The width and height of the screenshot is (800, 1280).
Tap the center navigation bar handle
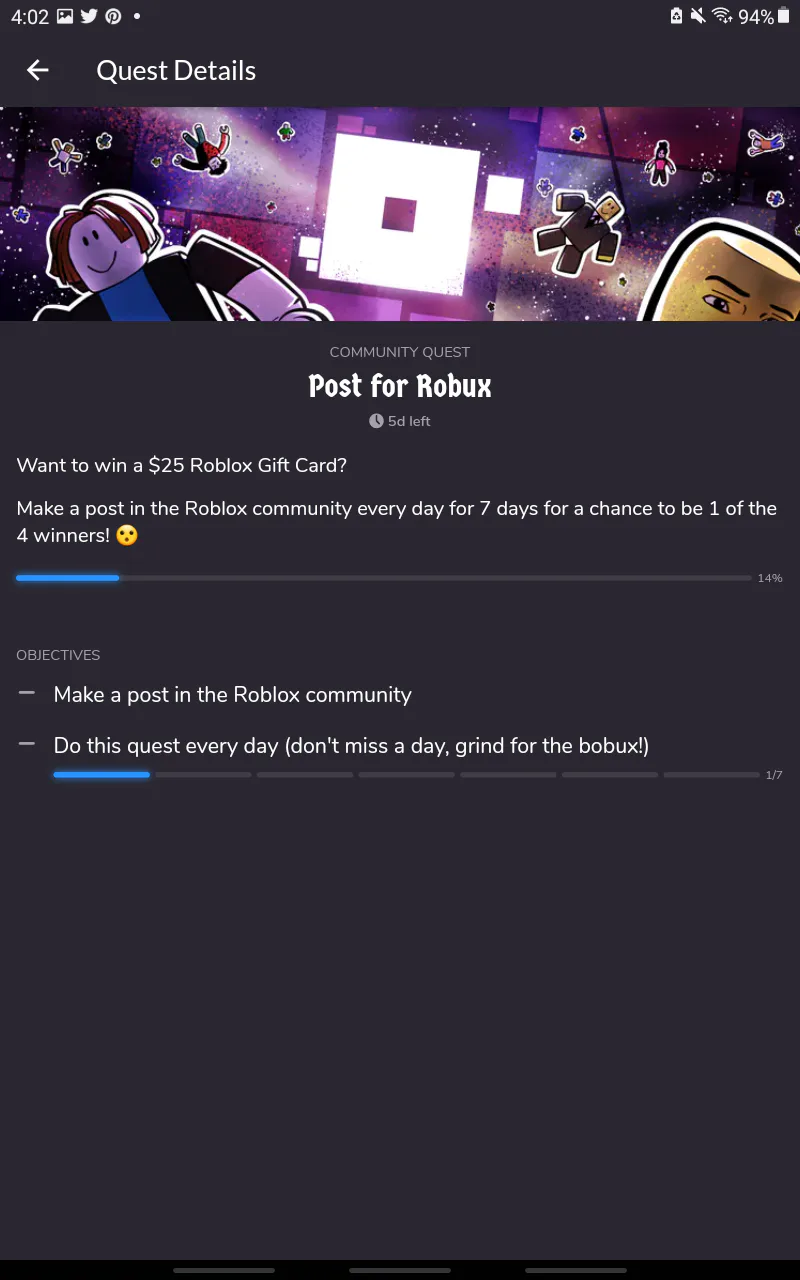point(400,1270)
